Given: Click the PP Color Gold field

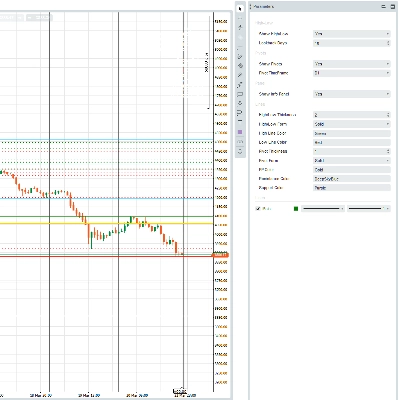Looking at the screenshot, I should 352,170.
